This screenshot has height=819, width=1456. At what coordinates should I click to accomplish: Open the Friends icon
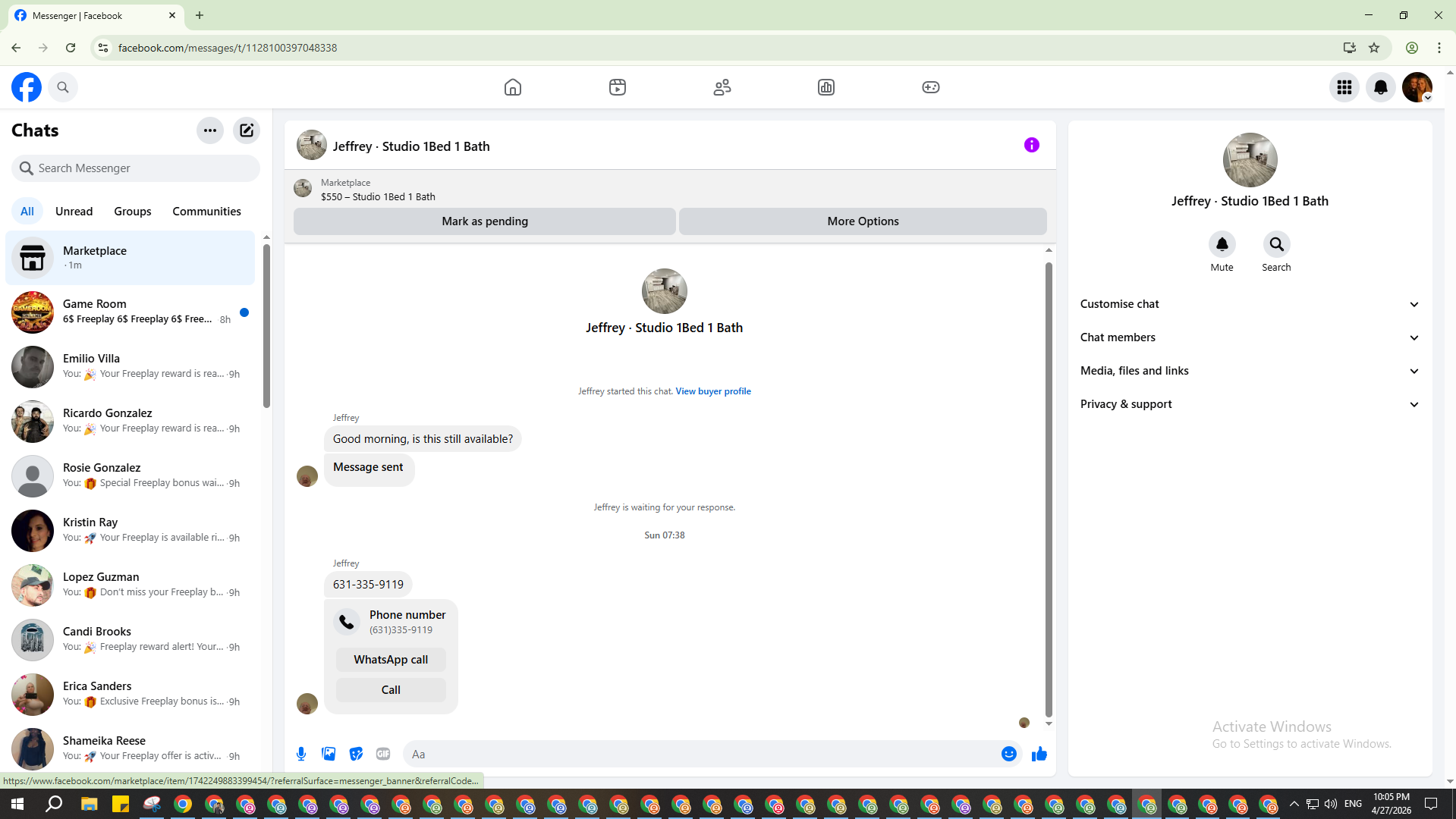coord(722,87)
